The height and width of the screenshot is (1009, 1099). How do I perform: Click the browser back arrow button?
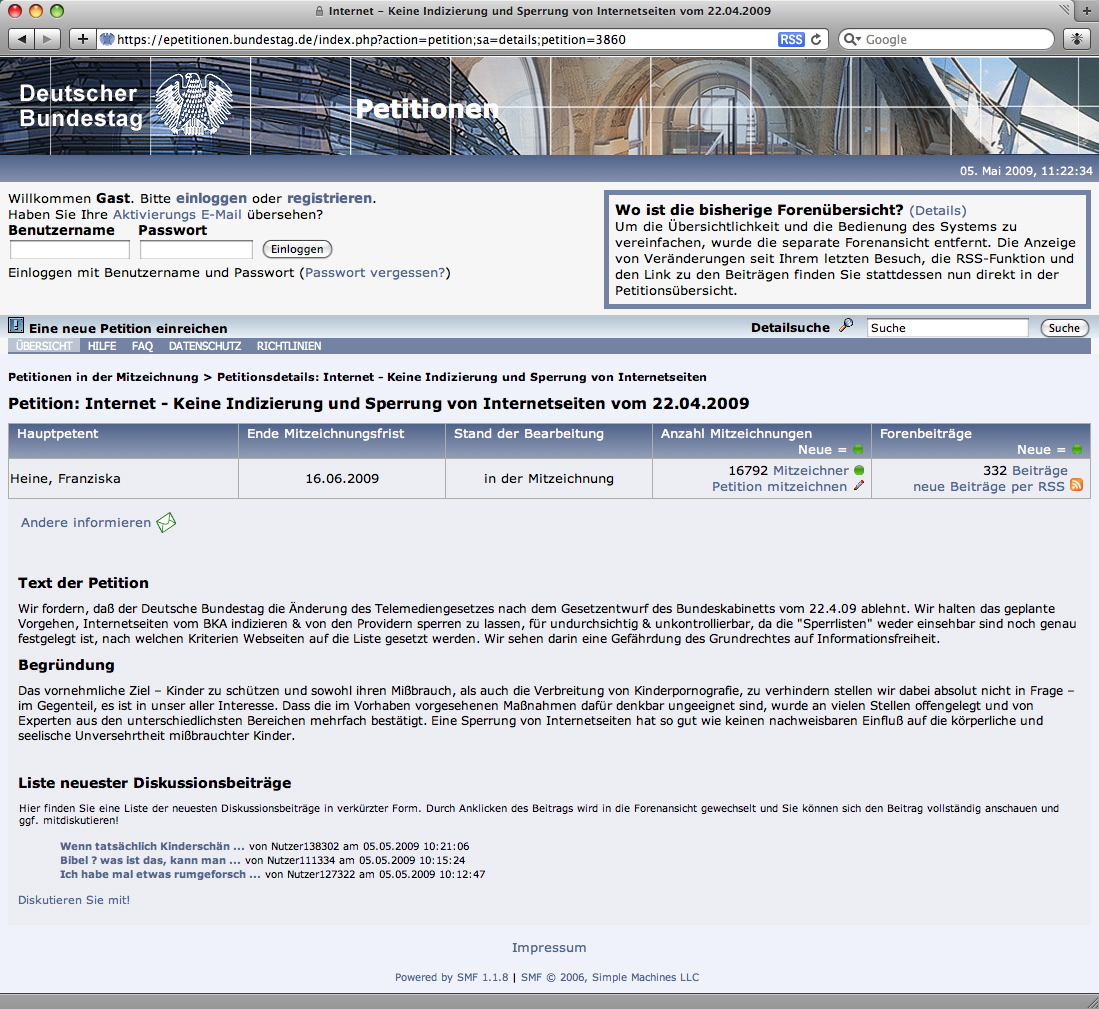22,39
